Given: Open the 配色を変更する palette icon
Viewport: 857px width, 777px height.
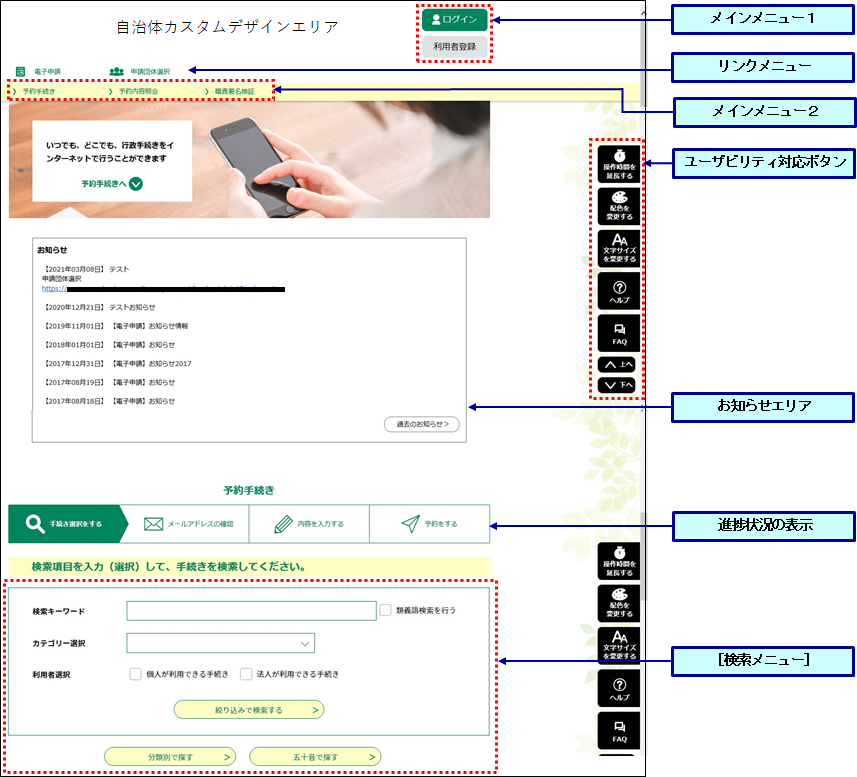Looking at the screenshot, I should [x=617, y=205].
